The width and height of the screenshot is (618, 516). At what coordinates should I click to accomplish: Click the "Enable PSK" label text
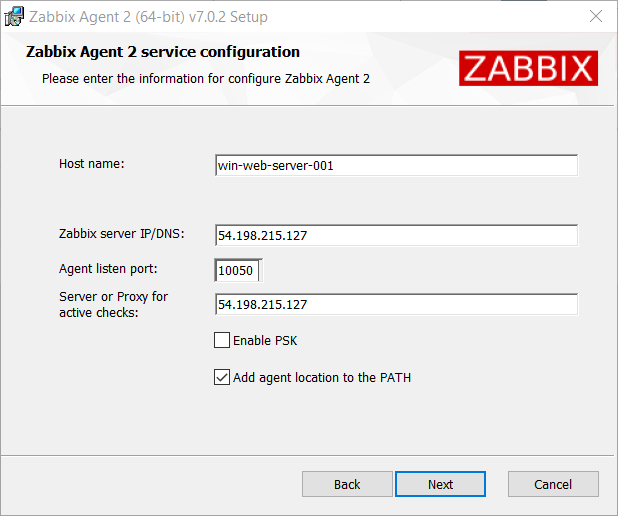[x=265, y=341]
